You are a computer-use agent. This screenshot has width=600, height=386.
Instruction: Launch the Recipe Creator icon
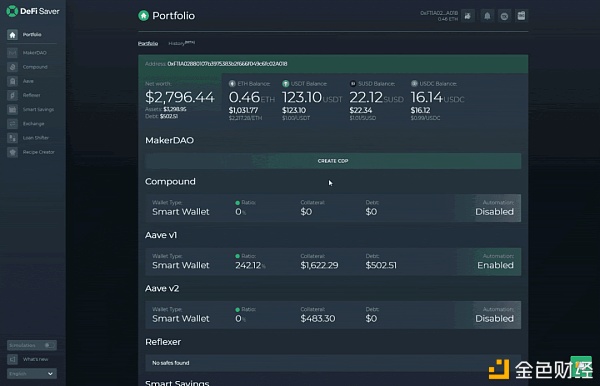pyautogui.click(x=12, y=152)
